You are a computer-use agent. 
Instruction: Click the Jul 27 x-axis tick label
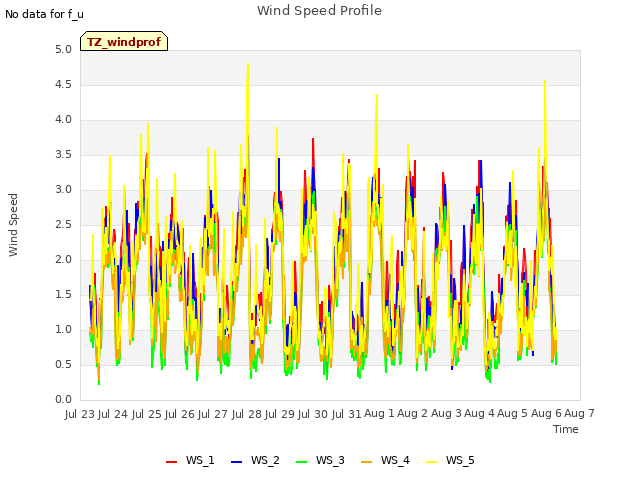coord(214,414)
